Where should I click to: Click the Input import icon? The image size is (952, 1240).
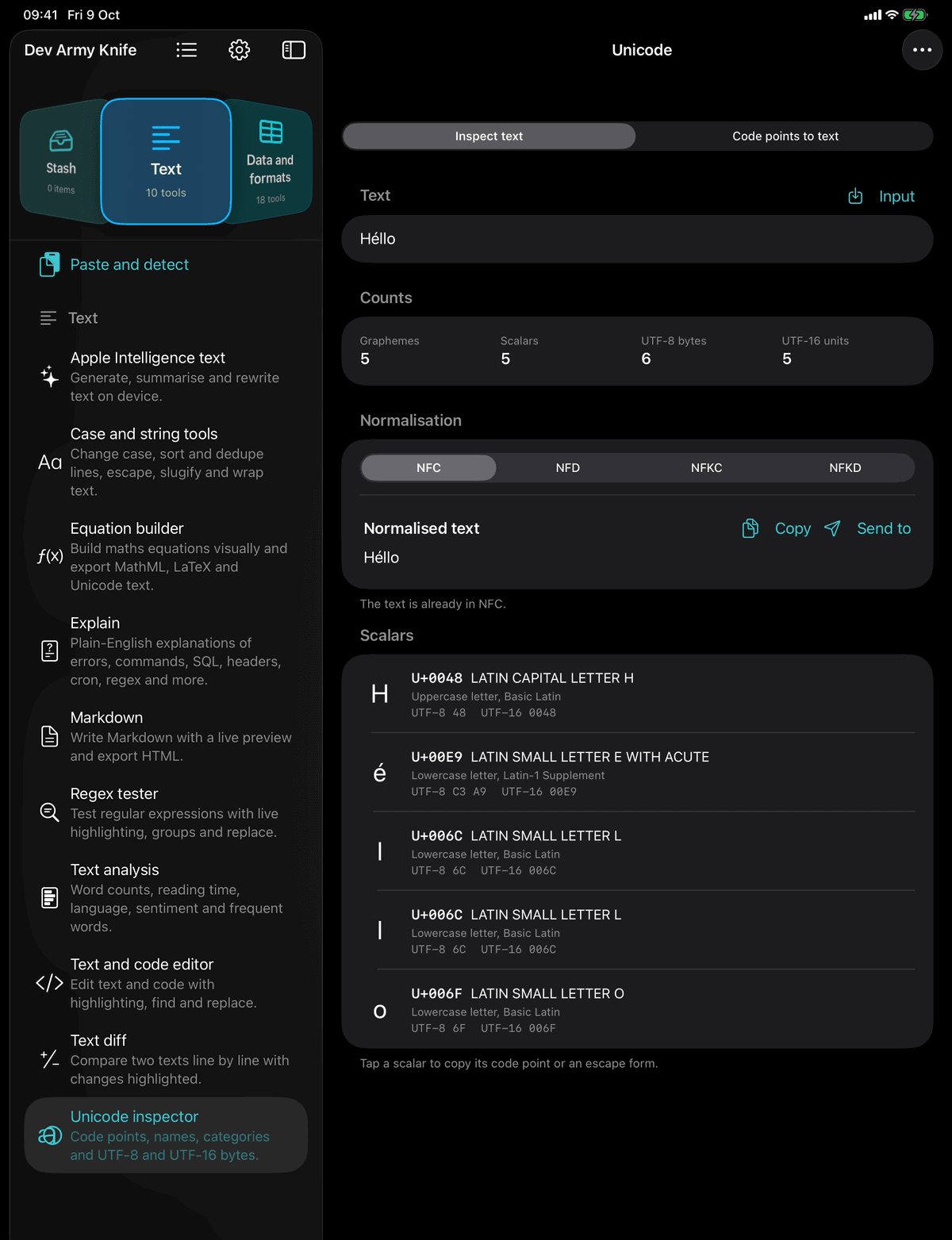click(855, 196)
